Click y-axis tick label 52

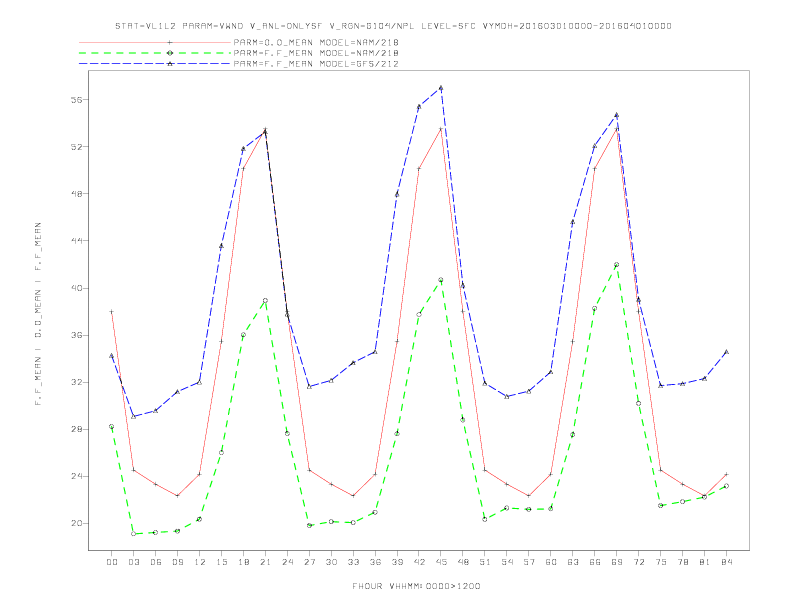tap(76, 147)
